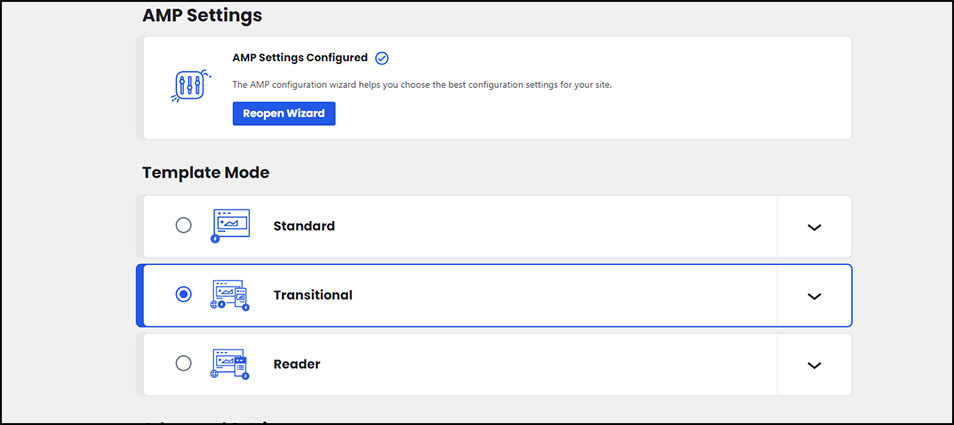Click the Reopen Wizard button

284,114
